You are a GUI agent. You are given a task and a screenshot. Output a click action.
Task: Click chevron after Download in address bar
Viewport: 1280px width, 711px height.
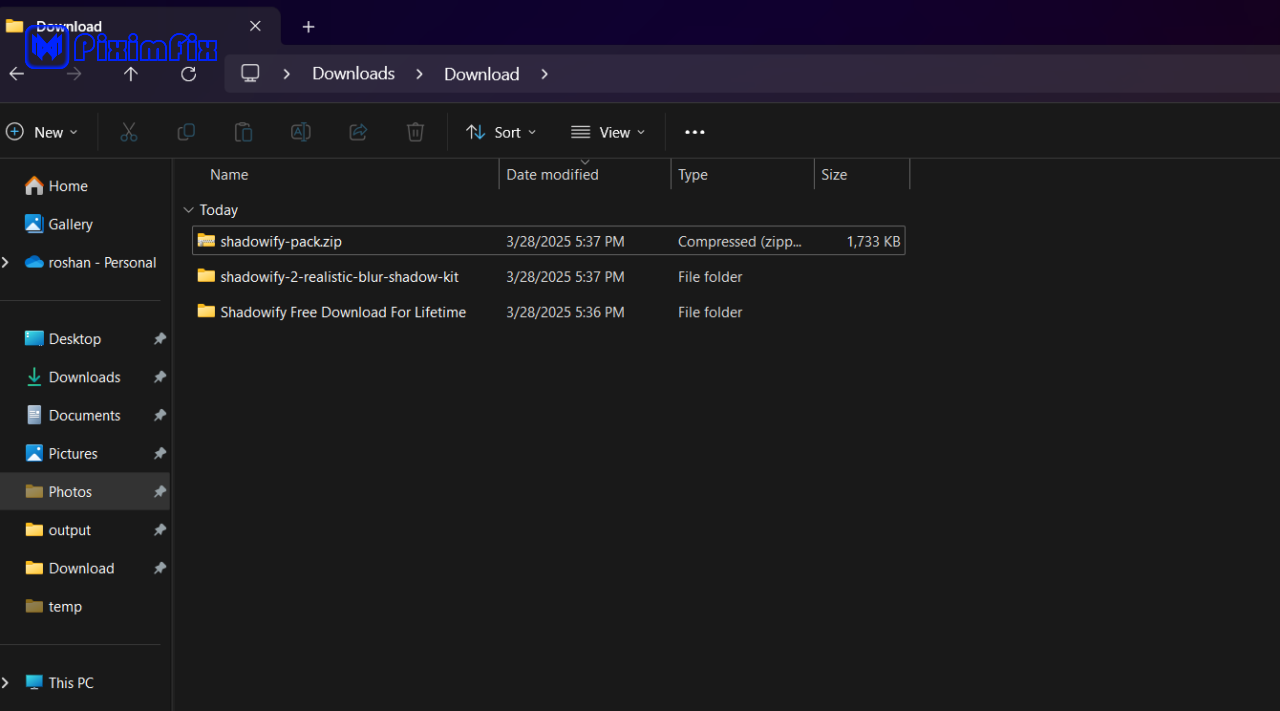[544, 74]
